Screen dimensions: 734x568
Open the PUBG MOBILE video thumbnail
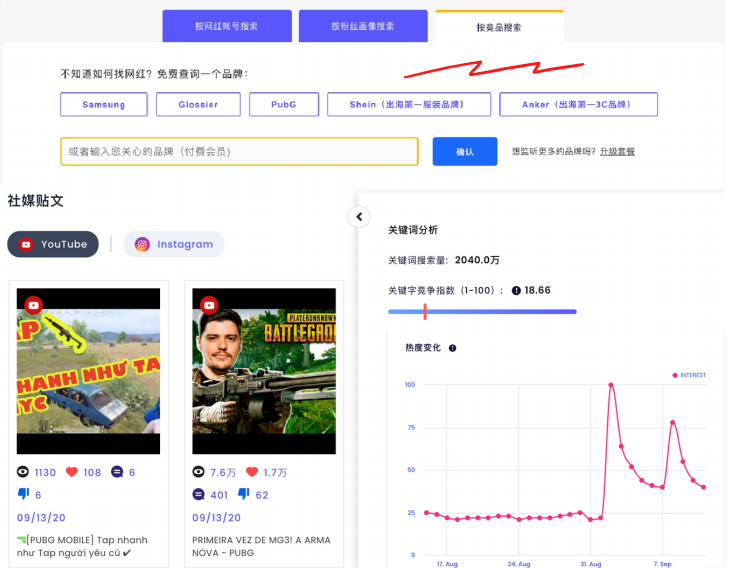pyautogui.click(x=88, y=371)
